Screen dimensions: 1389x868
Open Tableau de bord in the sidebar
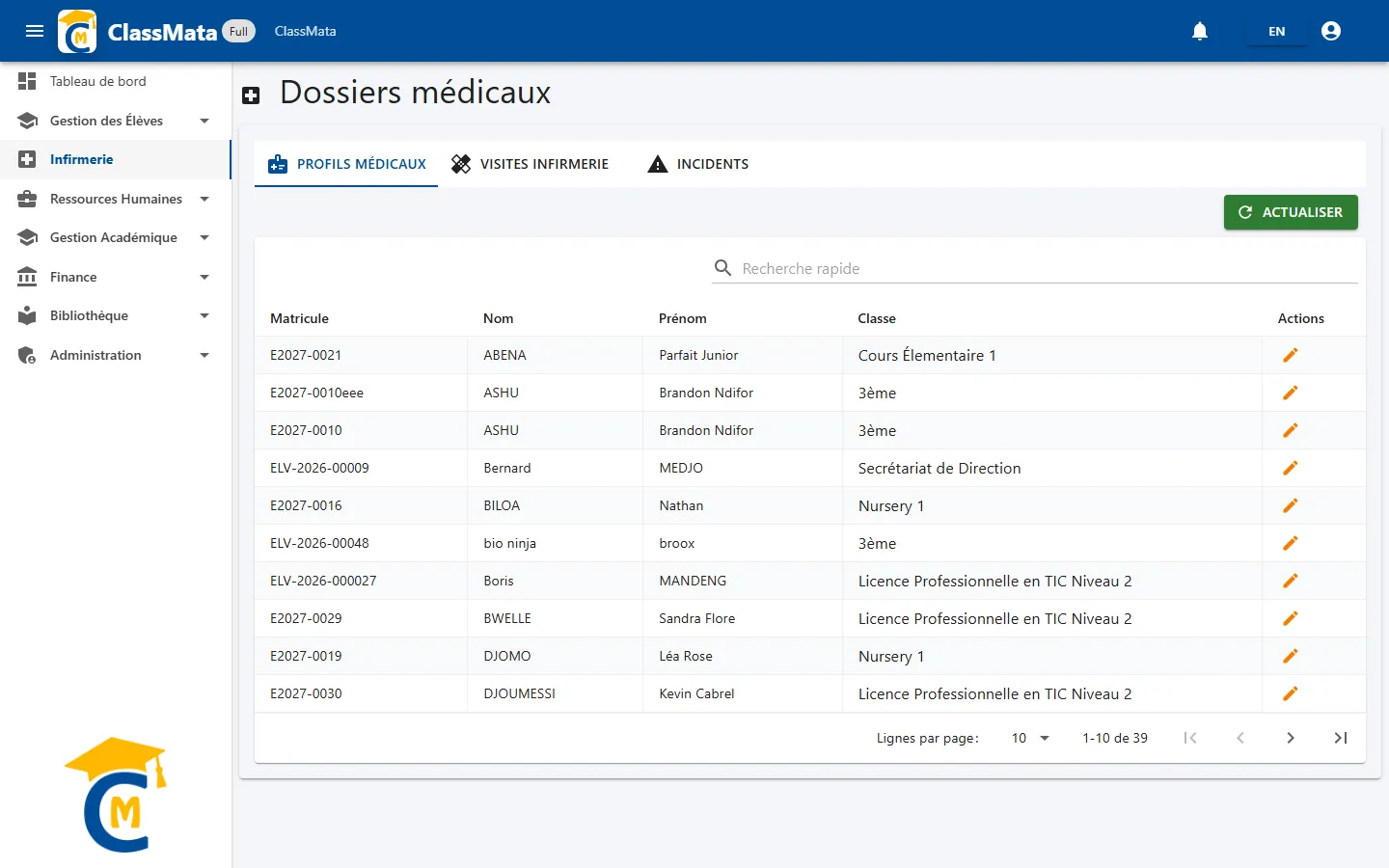pos(116,81)
